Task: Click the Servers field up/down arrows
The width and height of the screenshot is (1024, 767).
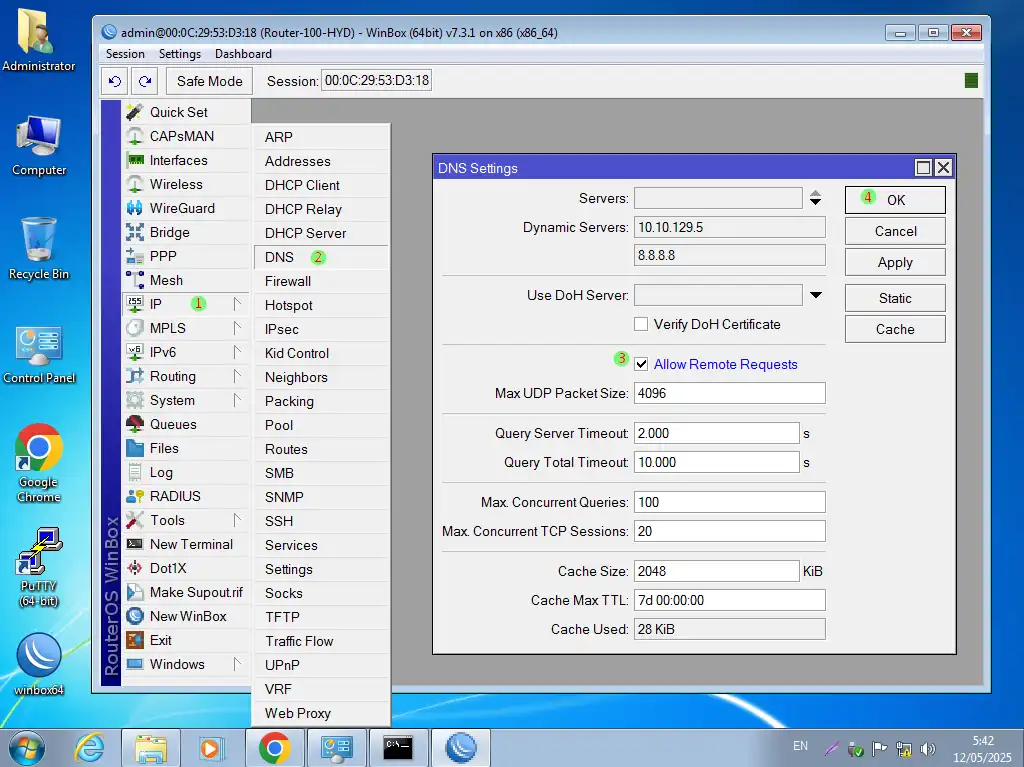Action: (815, 198)
